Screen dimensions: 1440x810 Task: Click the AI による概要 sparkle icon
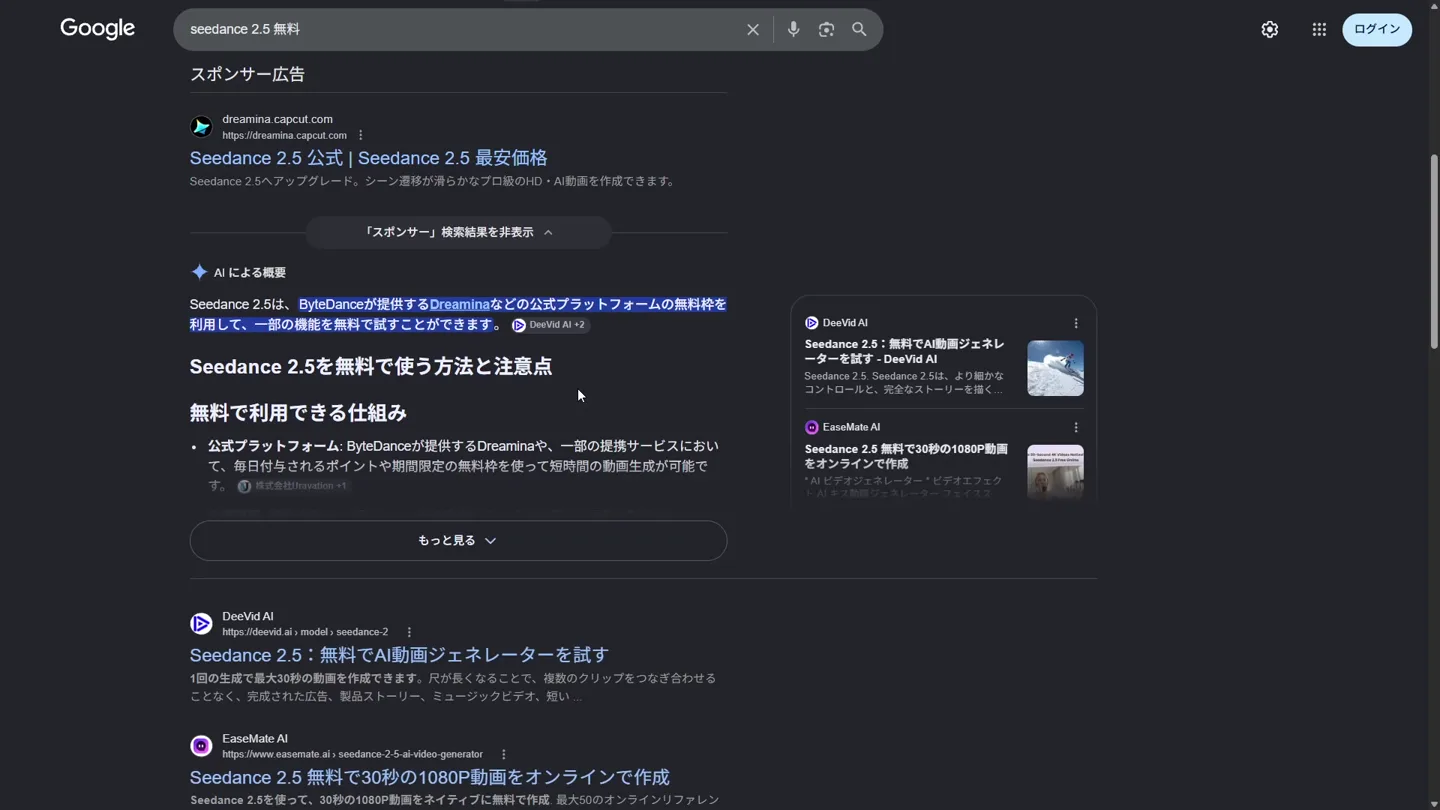click(199, 272)
